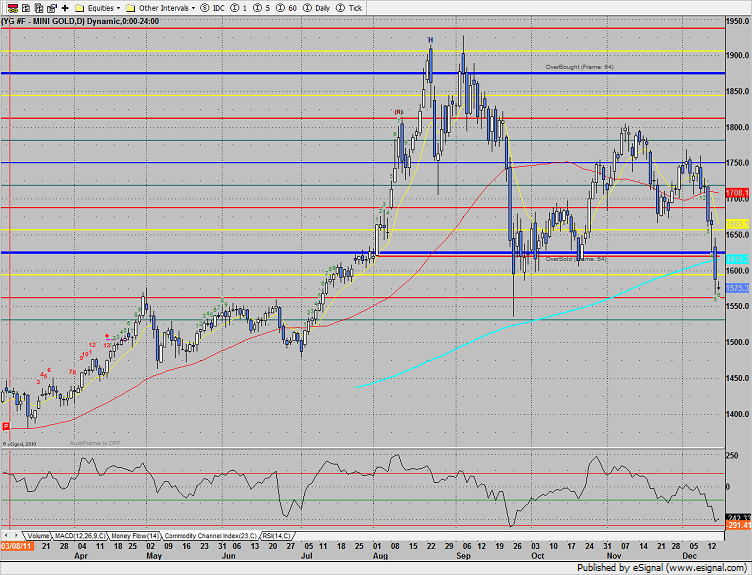Viewport: 752px width, 575px height.
Task: Click the fourth toolbar page-window icon
Action: click(x=52, y=8)
